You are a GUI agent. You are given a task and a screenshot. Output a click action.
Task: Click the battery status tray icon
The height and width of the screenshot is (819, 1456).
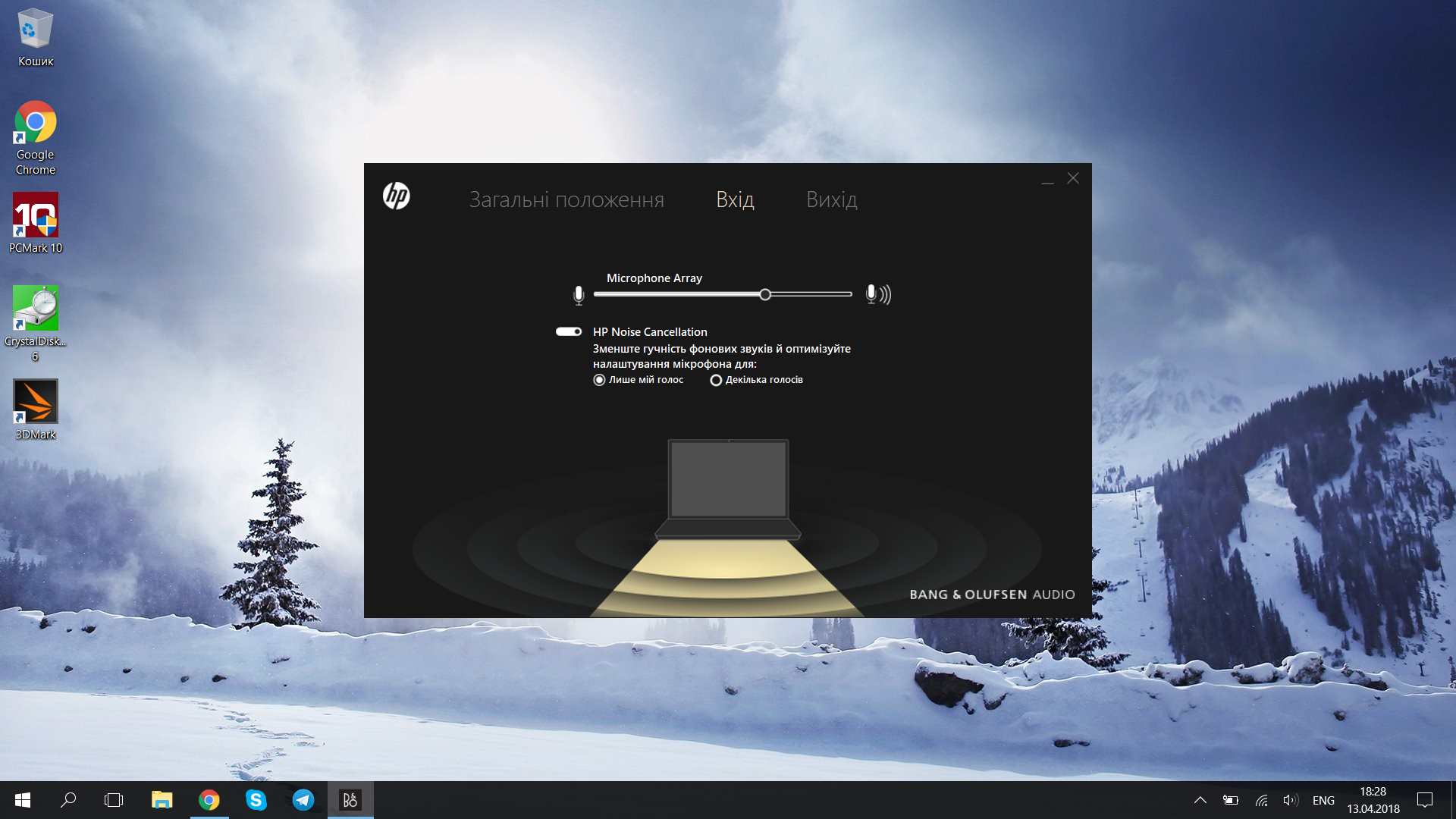pos(1231,800)
